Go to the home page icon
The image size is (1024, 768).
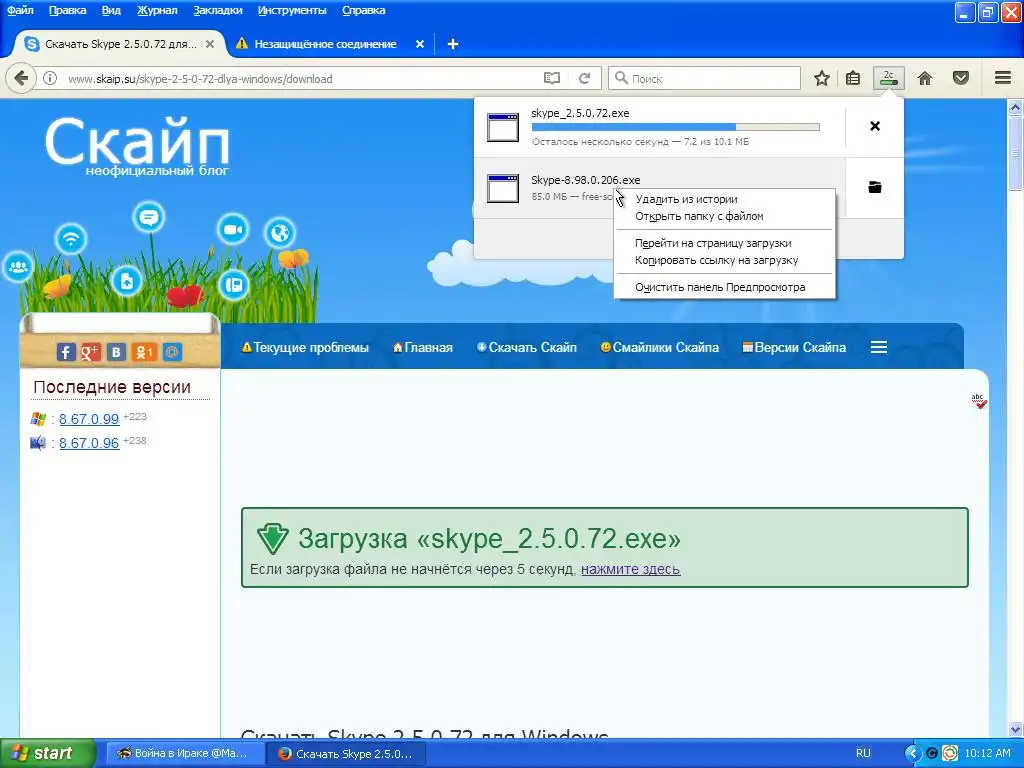pyautogui.click(x=925, y=78)
